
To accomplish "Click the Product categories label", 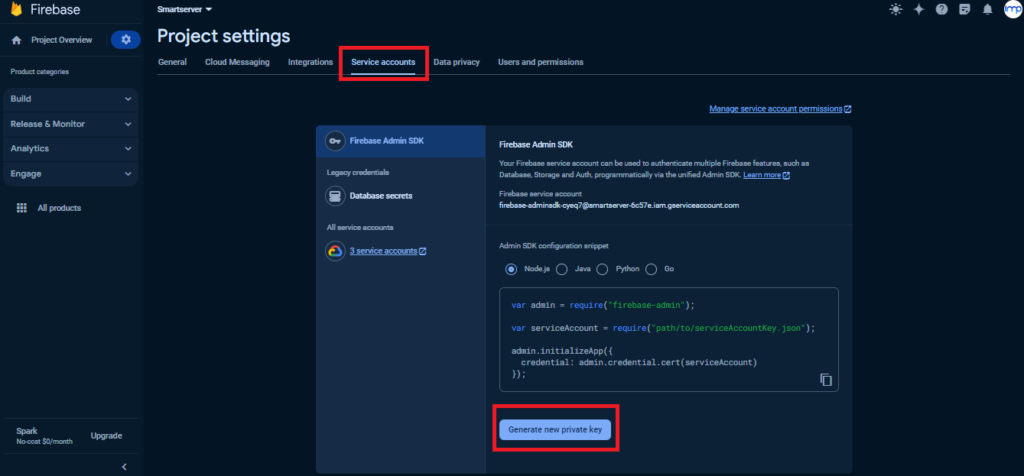I will click(39, 72).
